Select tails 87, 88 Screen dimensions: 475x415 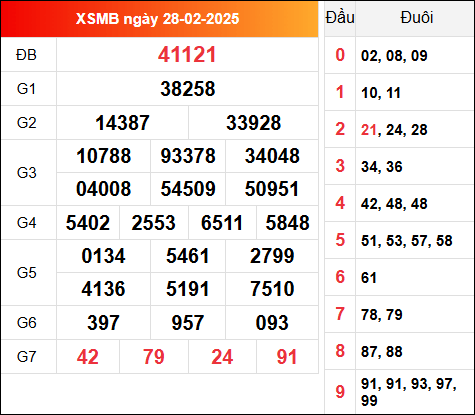point(382,352)
